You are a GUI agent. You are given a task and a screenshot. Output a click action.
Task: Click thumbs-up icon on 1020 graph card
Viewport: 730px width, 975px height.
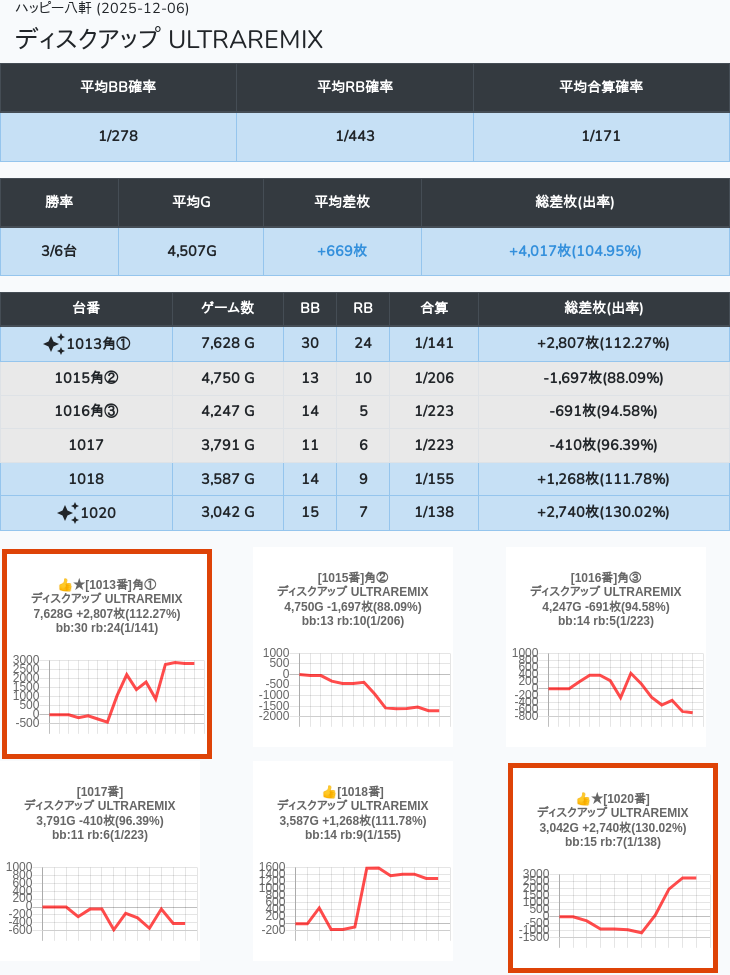coord(583,799)
